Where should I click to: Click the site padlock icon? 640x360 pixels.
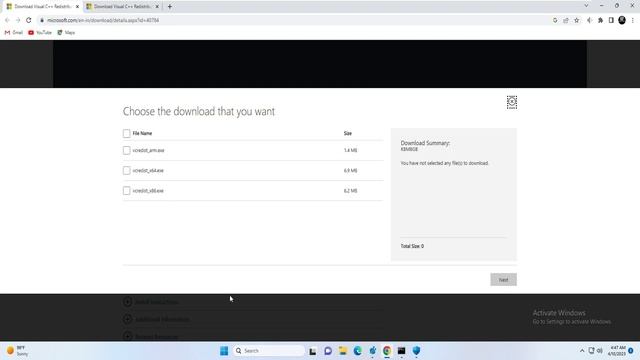(42, 20)
